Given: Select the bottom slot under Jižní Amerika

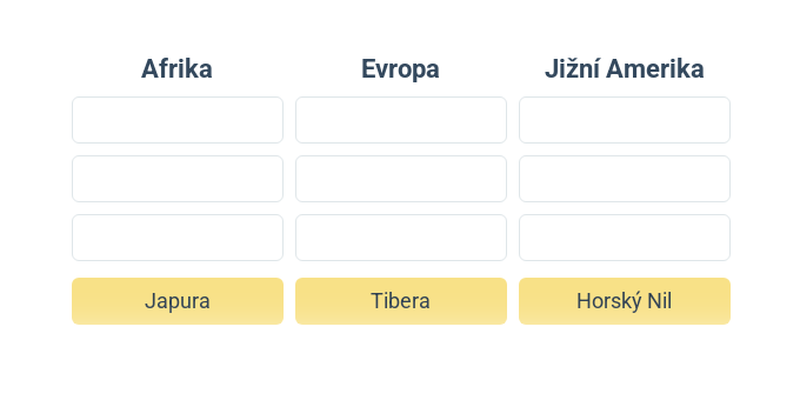Looking at the screenshot, I should (x=624, y=237).
